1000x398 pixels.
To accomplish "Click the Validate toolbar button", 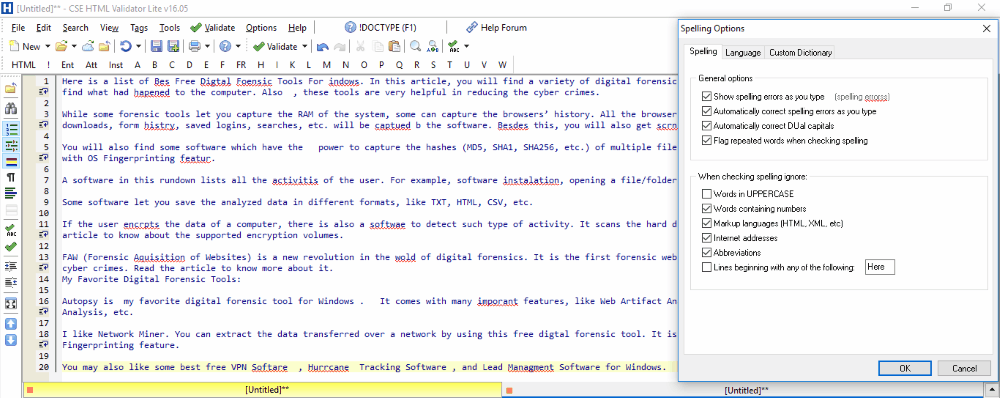I will click(x=276, y=47).
